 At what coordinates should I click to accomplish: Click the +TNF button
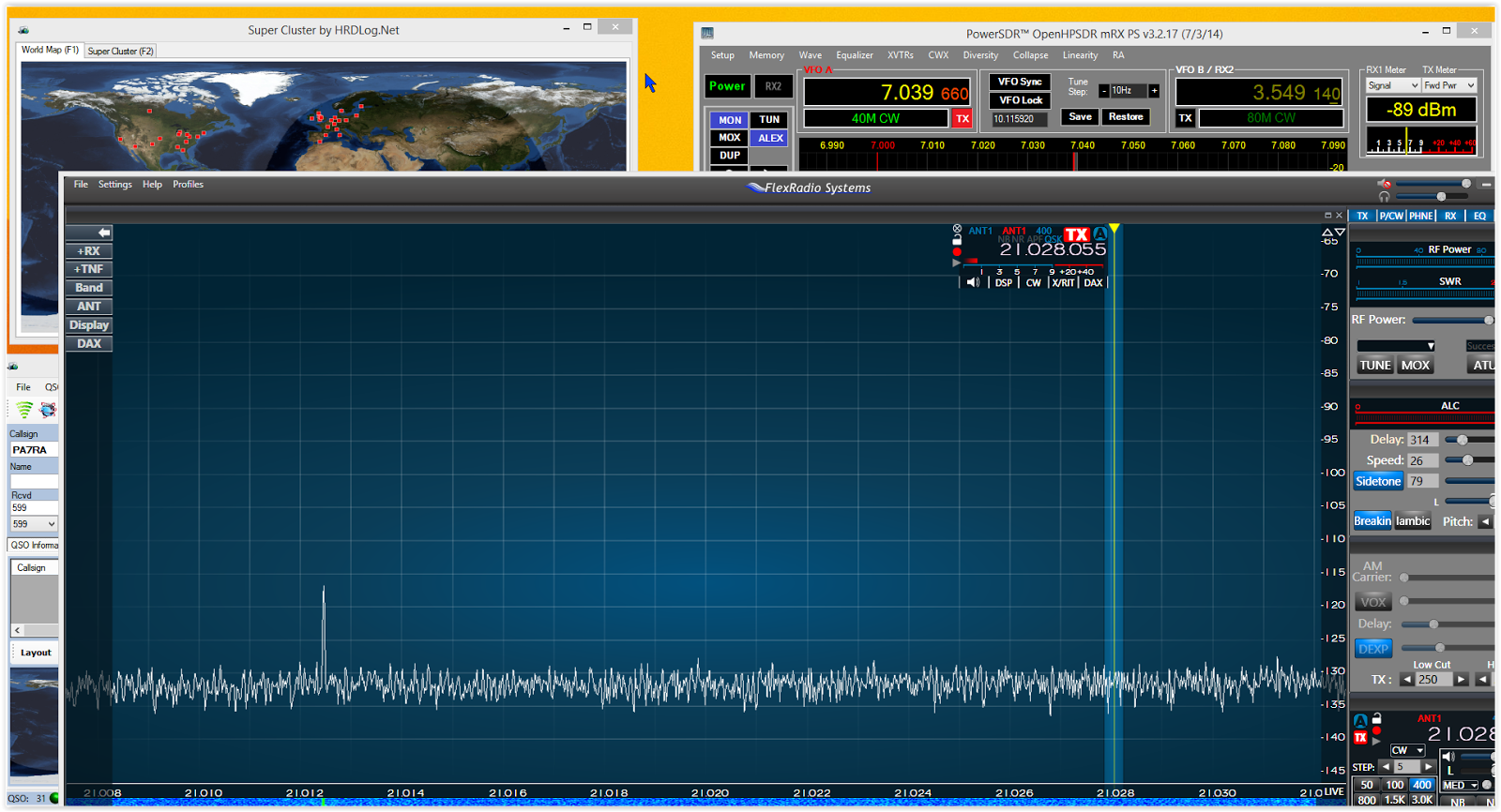point(89,269)
